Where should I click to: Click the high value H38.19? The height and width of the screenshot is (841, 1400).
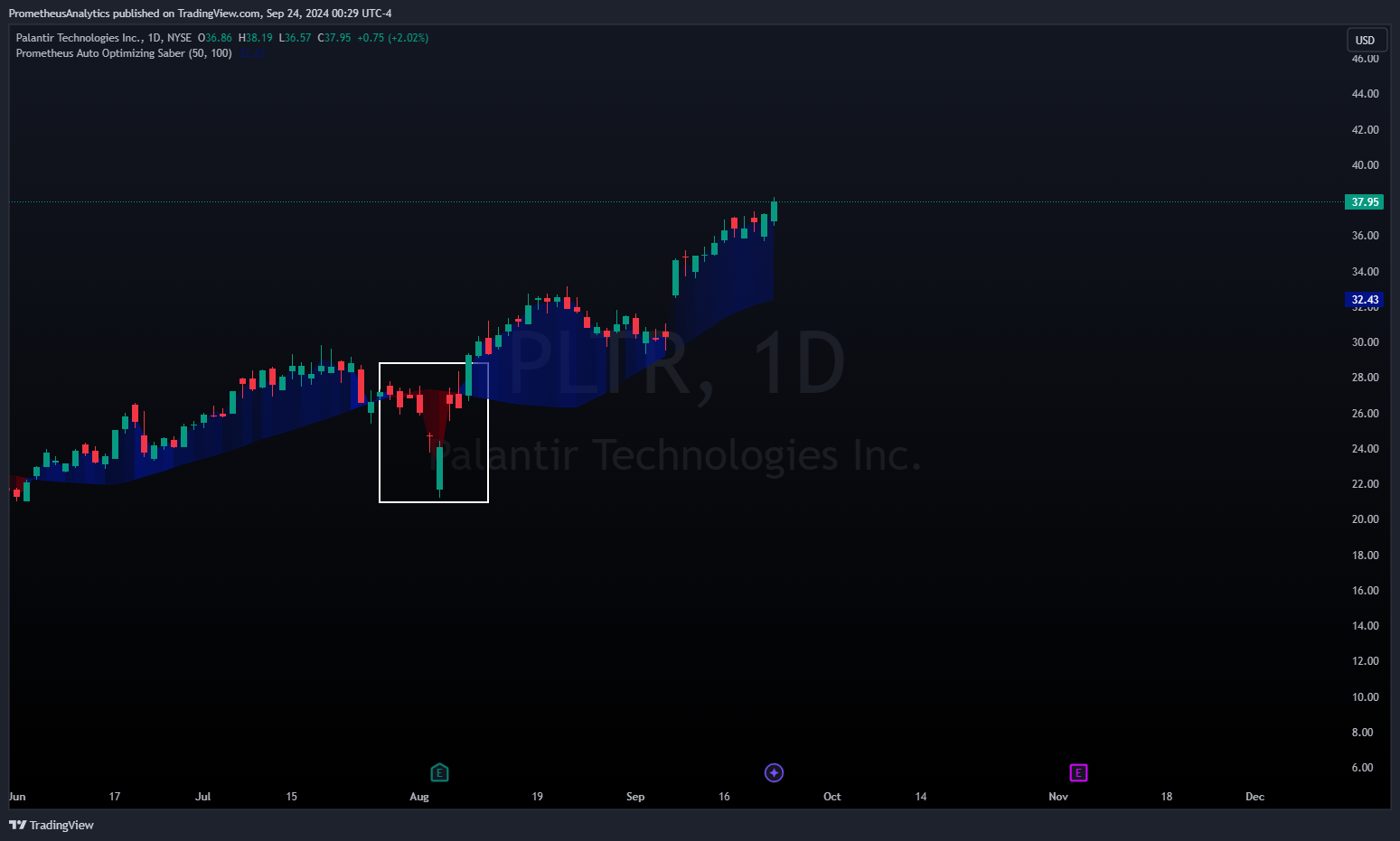pyautogui.click(x=256, y=38)
